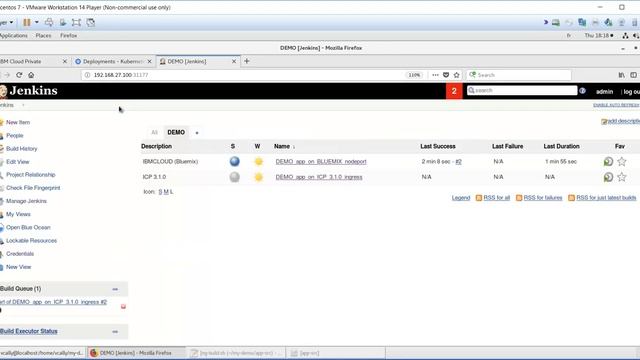The width and height of the screenshot is (640, 360).
Task: Close the DEMO [Jenkins] browser tab
Action: [234, 61]
